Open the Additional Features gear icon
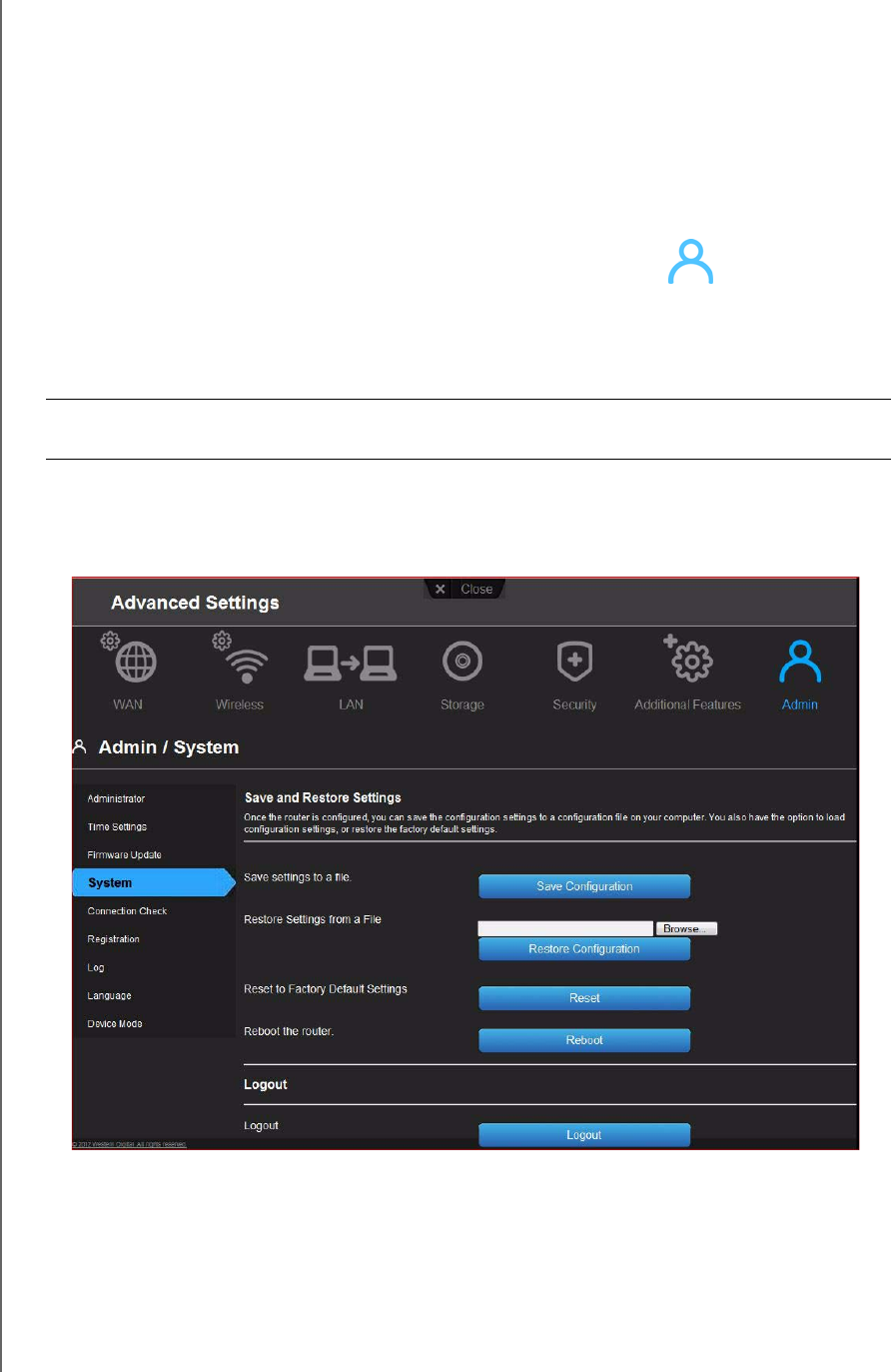 (688, 658)
